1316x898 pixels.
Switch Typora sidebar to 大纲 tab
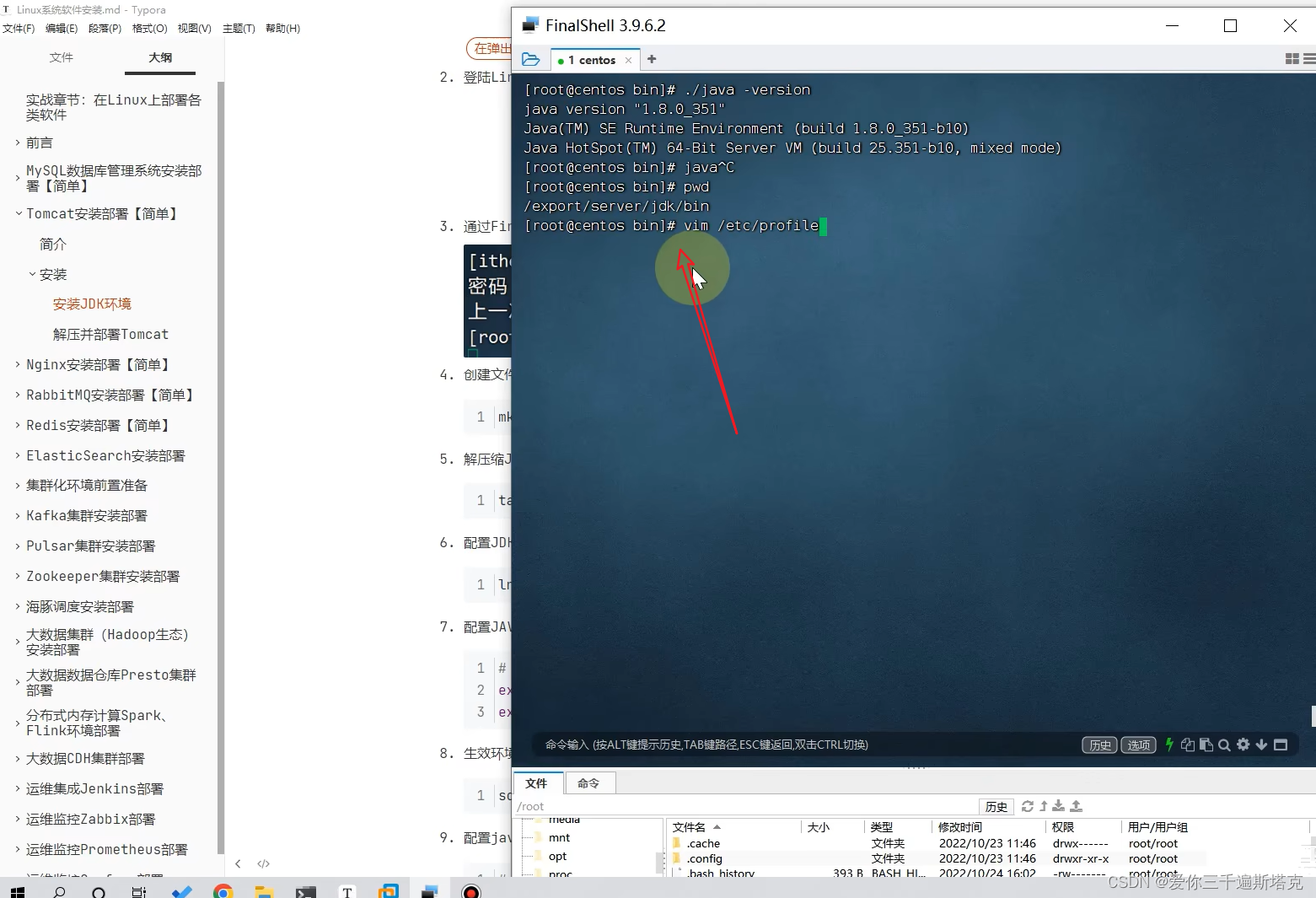pyautogui.click(x=160, y=57)
